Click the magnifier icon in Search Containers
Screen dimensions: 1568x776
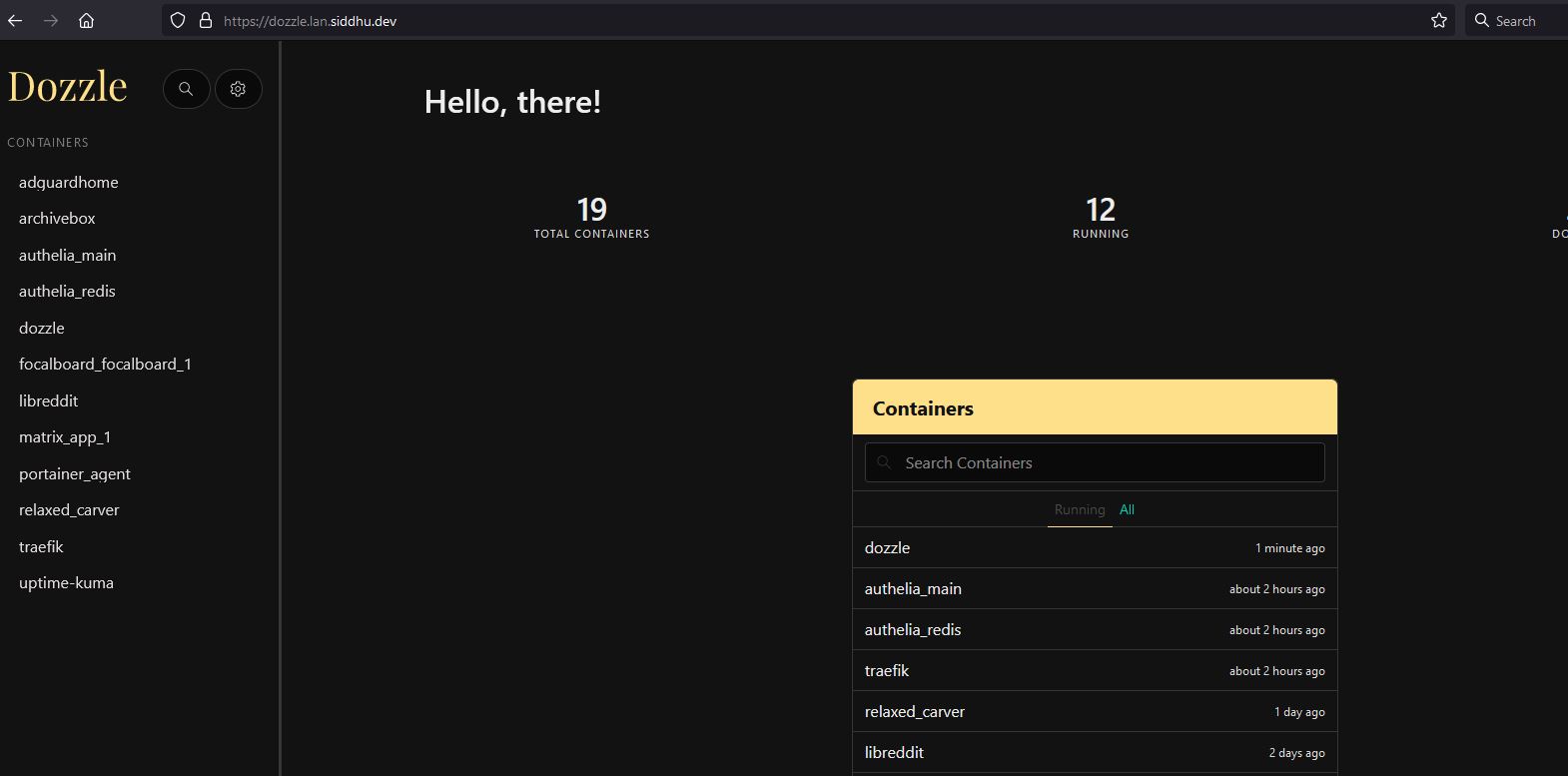[x=884, y=462]
